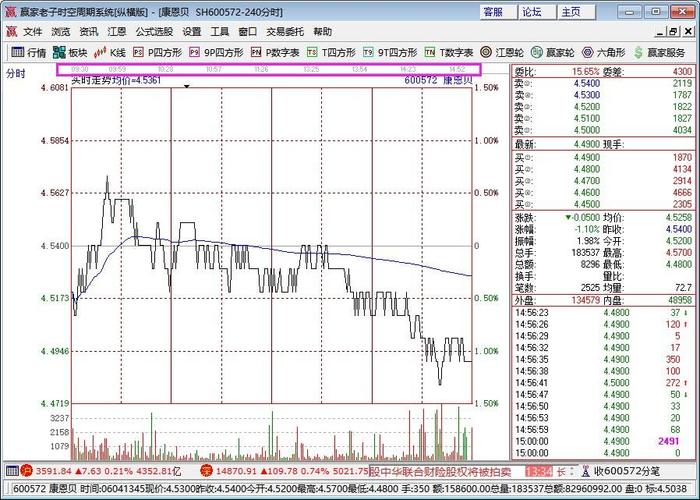This screenshot has height=500, width=700.
Task: Click the 买① bid price 4.4900 row
Action: [x=604, y=158]
